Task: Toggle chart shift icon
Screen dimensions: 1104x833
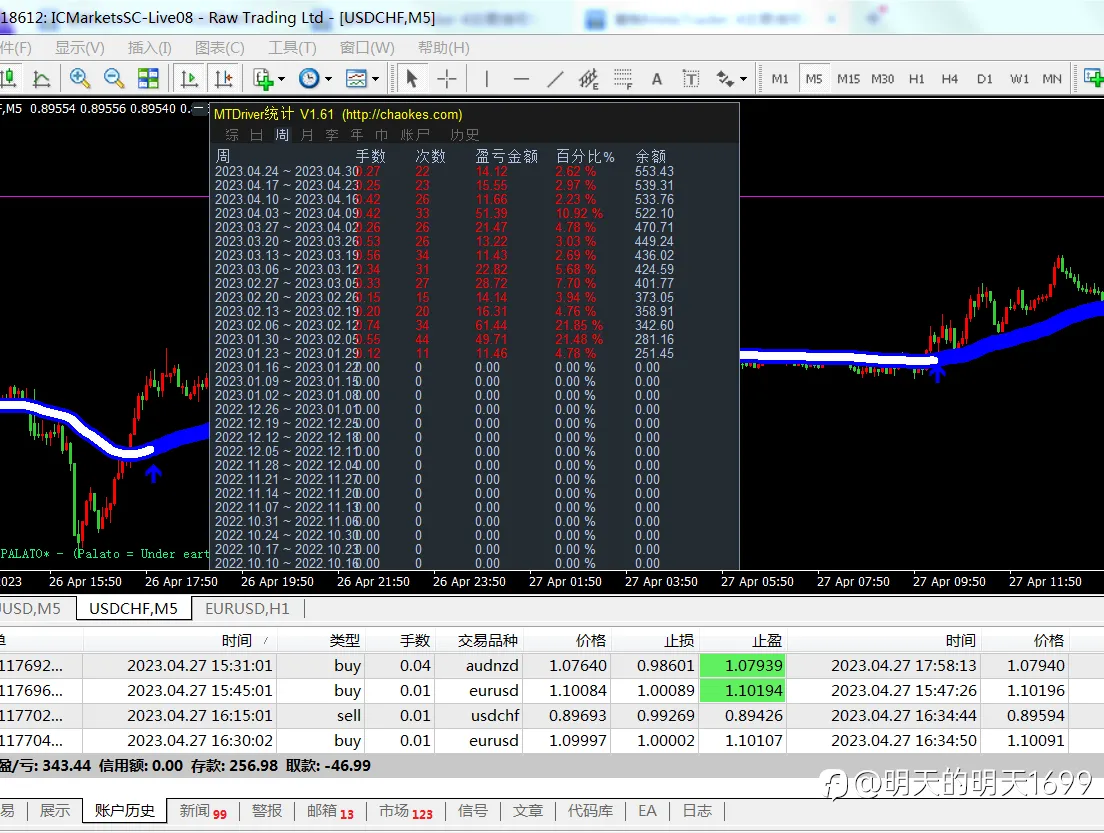Action: [x=223, y=79]
